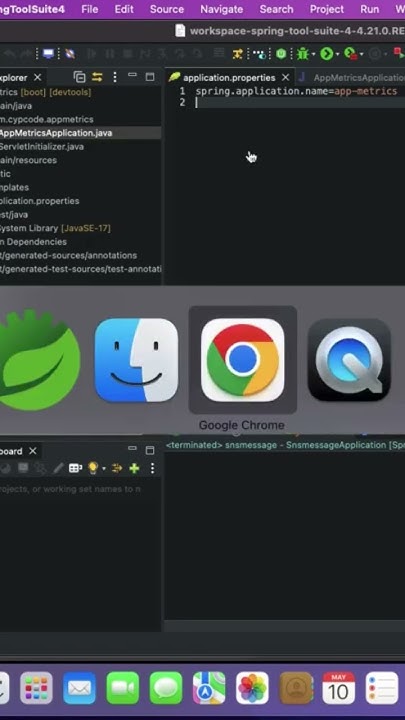Minimize the Boot Dashboard panel
405x720 pixels.
[132, 448]
